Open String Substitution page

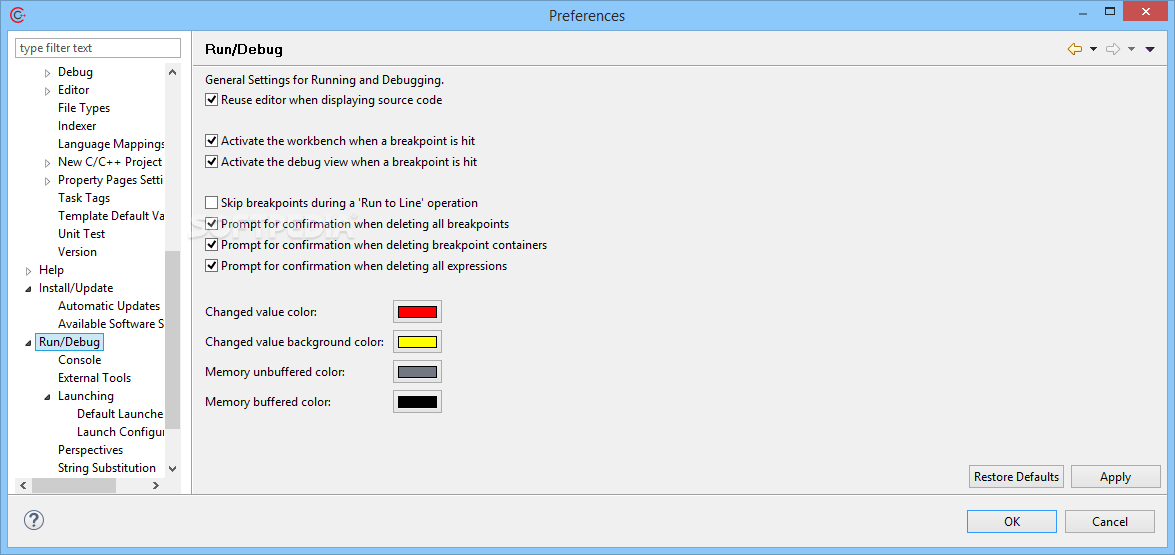click(107, 467)
